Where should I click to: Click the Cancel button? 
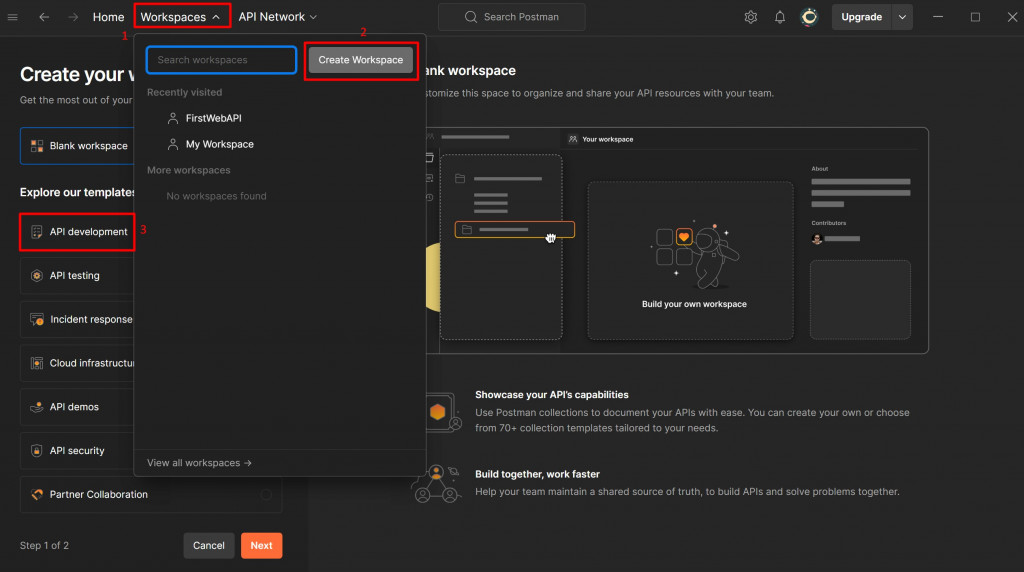click(x=208, y=545)
